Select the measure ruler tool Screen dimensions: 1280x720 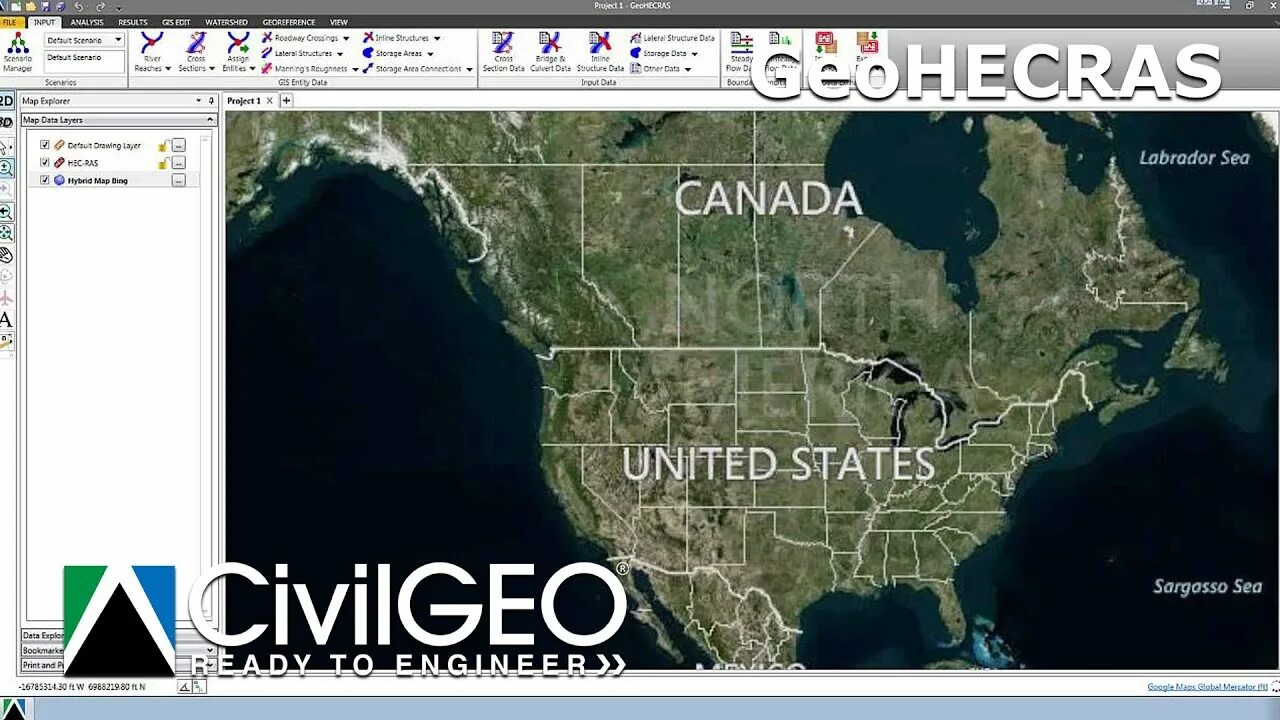pos(6,341)
